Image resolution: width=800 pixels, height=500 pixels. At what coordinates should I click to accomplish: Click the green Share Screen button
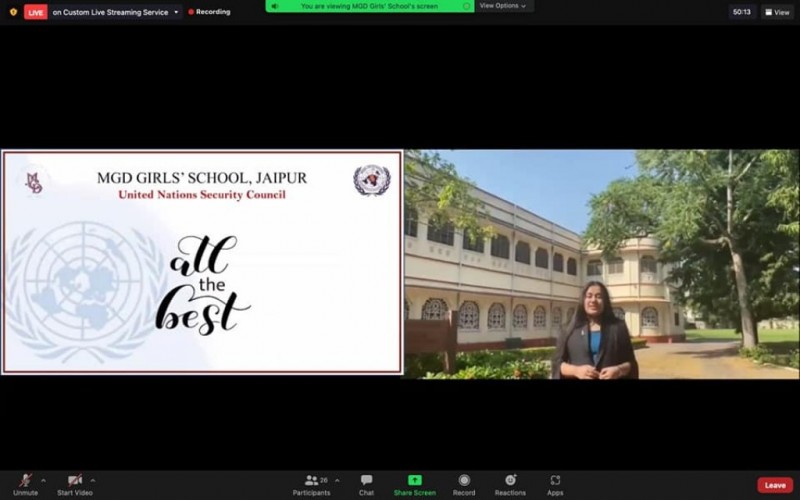pyautogui.click(x=415, y=485)
